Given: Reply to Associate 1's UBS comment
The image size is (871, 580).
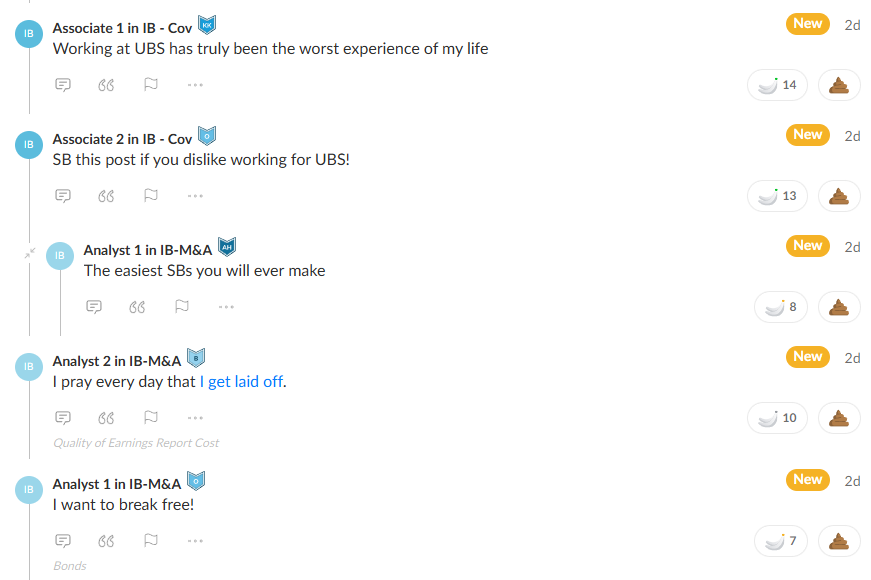Looking at the screenshot, I should [x=63, y=84].
